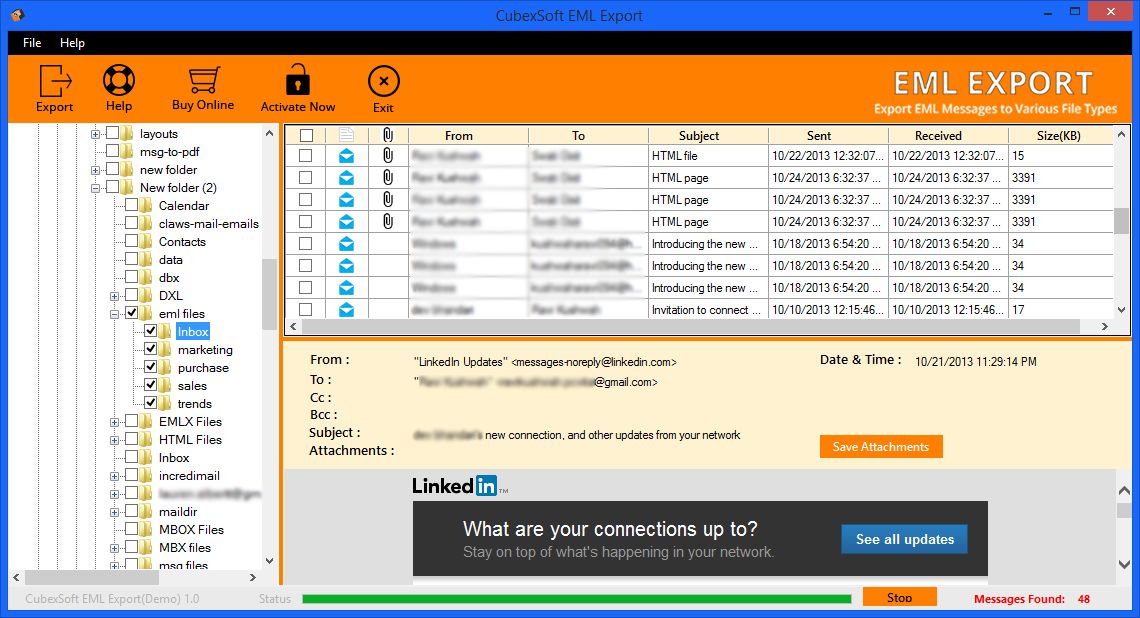This screenshot has width=1140, height=618.
Task: Expand the new folder tree node
Action: pyautogui.click(x=95, y=170)
